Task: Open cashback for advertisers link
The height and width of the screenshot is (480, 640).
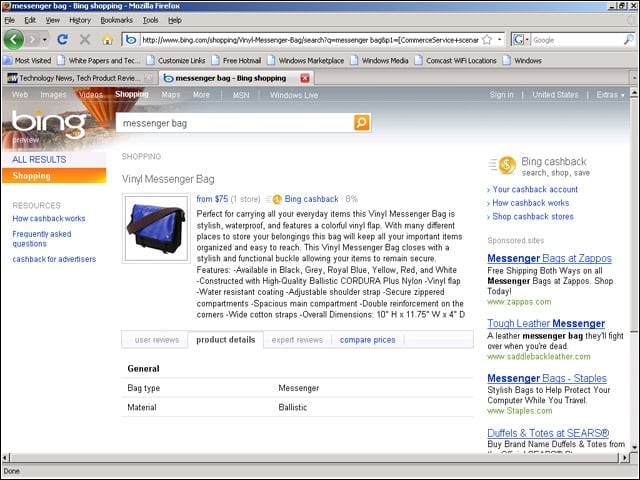Action: tap(54, 259)
